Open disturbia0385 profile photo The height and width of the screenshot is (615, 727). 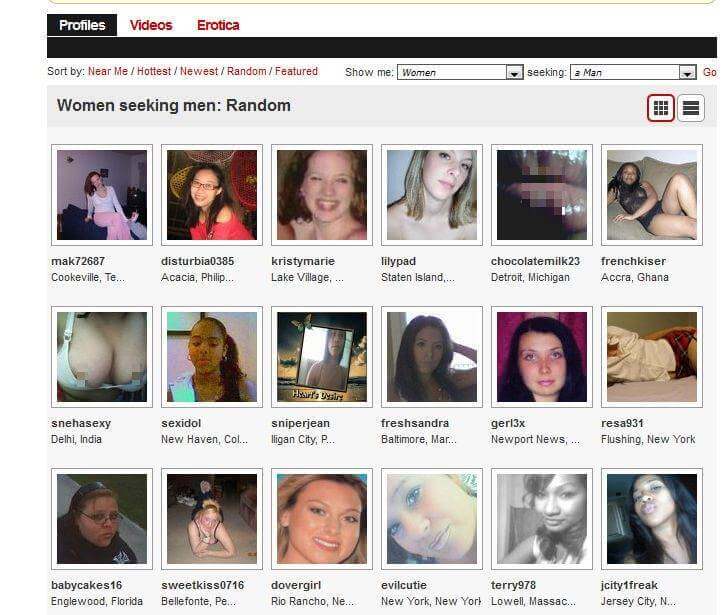(212, 195)
